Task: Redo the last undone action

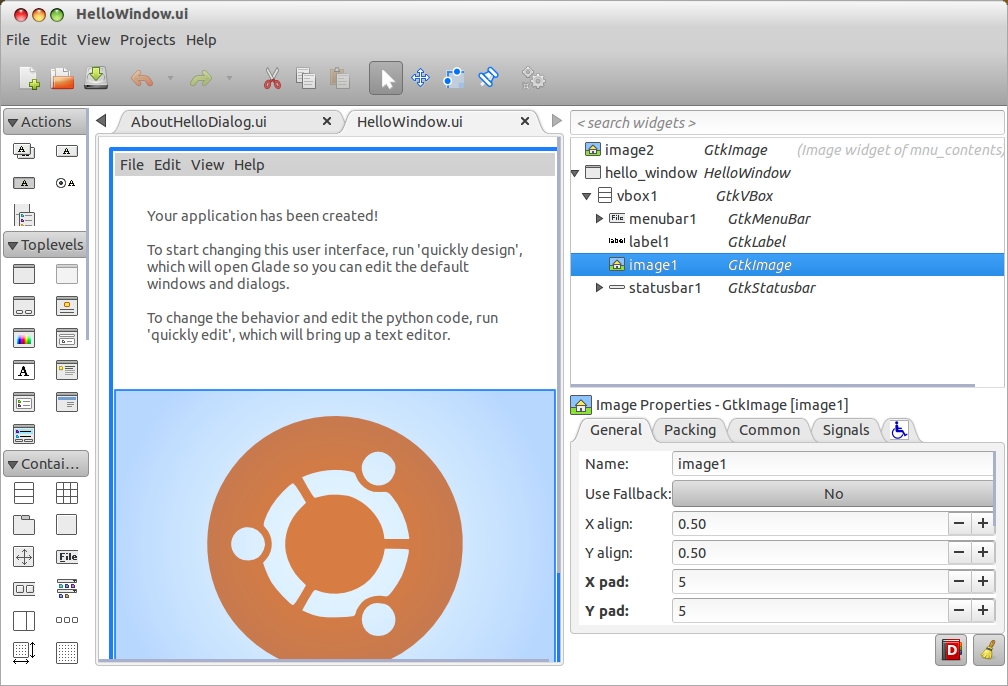Action: [x=201, y=78]
